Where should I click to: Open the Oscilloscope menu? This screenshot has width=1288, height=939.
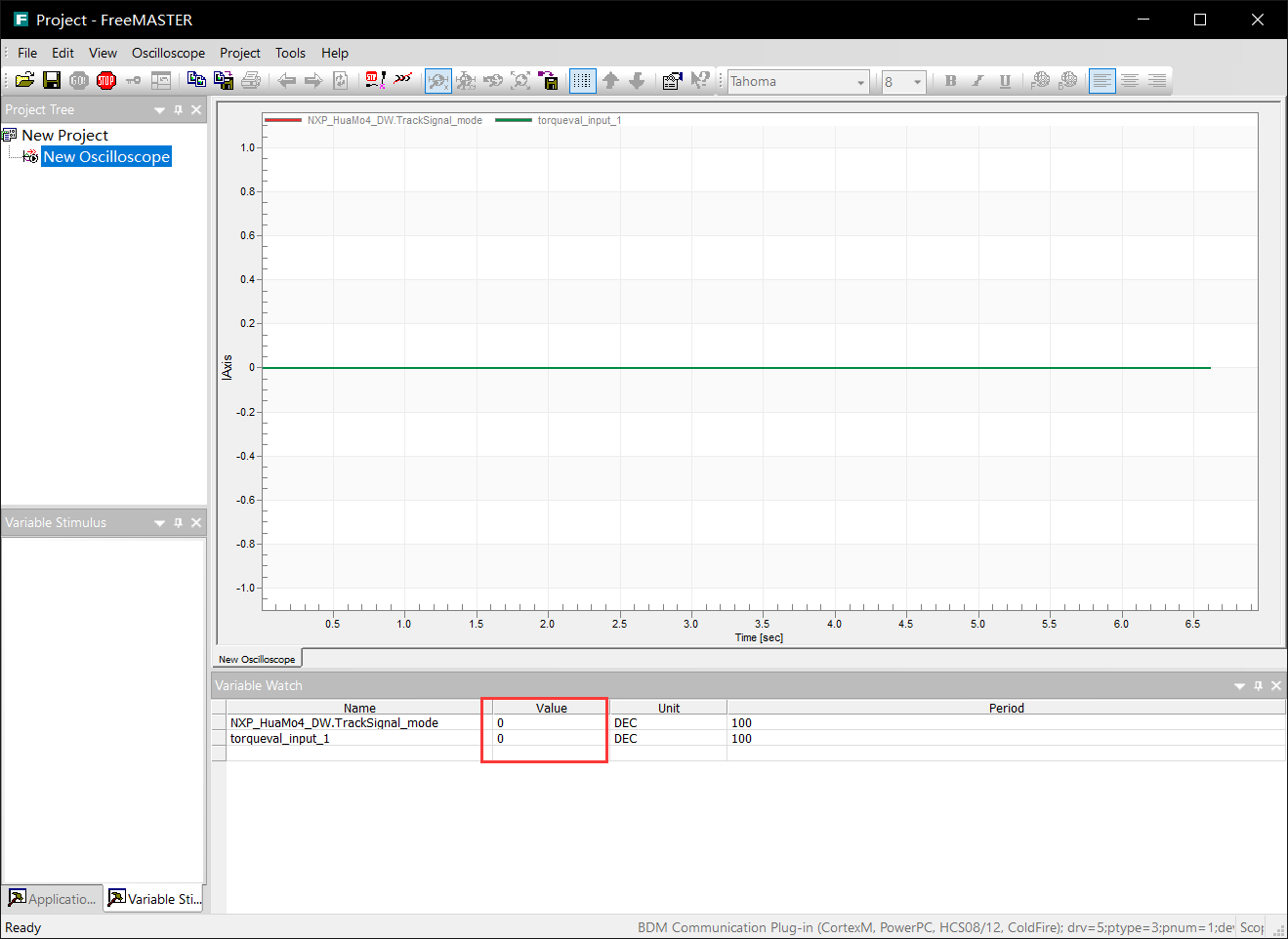(168, 53)
